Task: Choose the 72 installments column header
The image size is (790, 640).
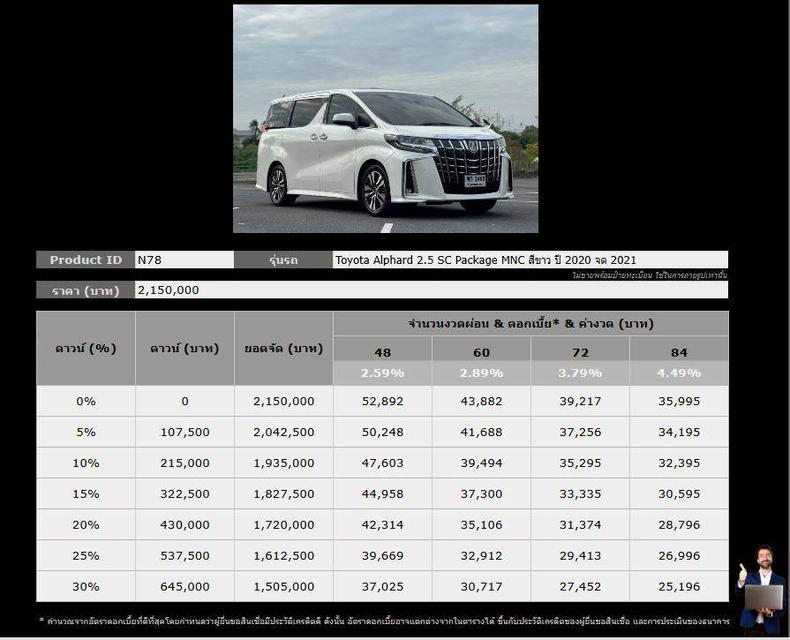Action: click(580, 352)
